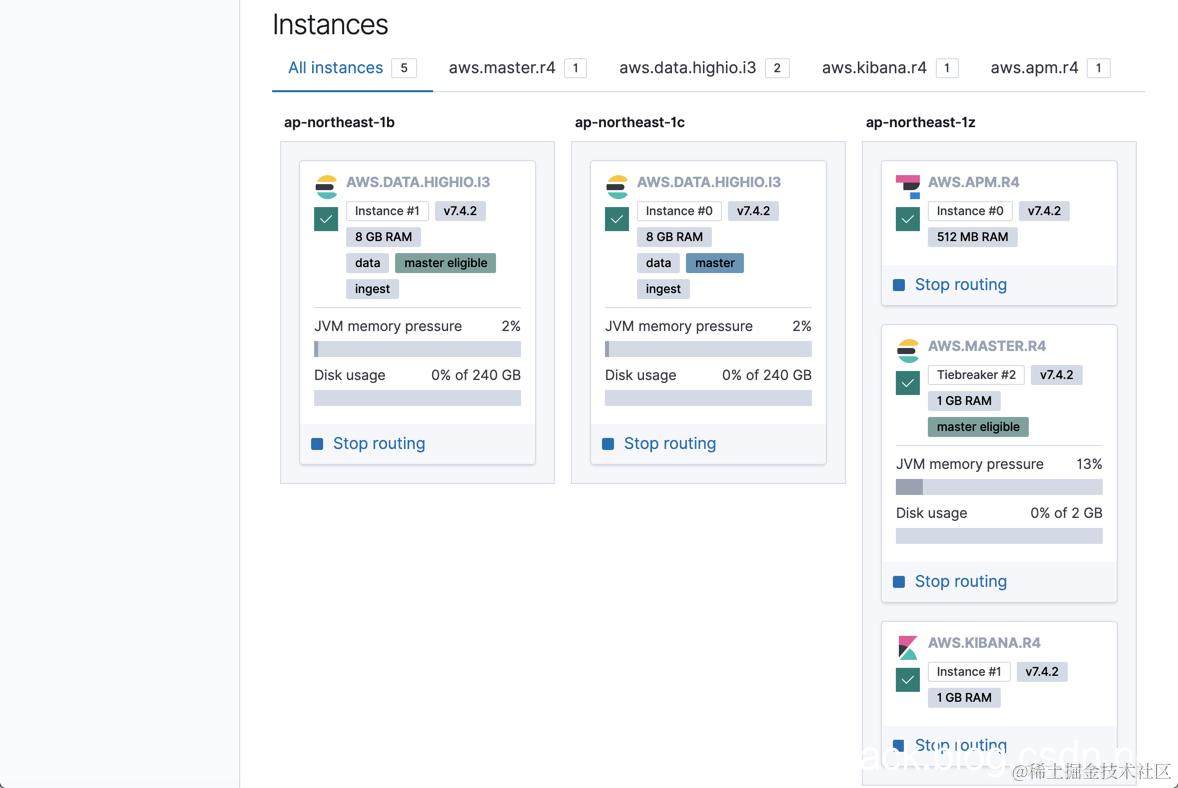Click the healthy checkmark on Tiebreaker #2 instance
Image resolution: width=1178 pixels, height=788 pixels.
[908, 383]
